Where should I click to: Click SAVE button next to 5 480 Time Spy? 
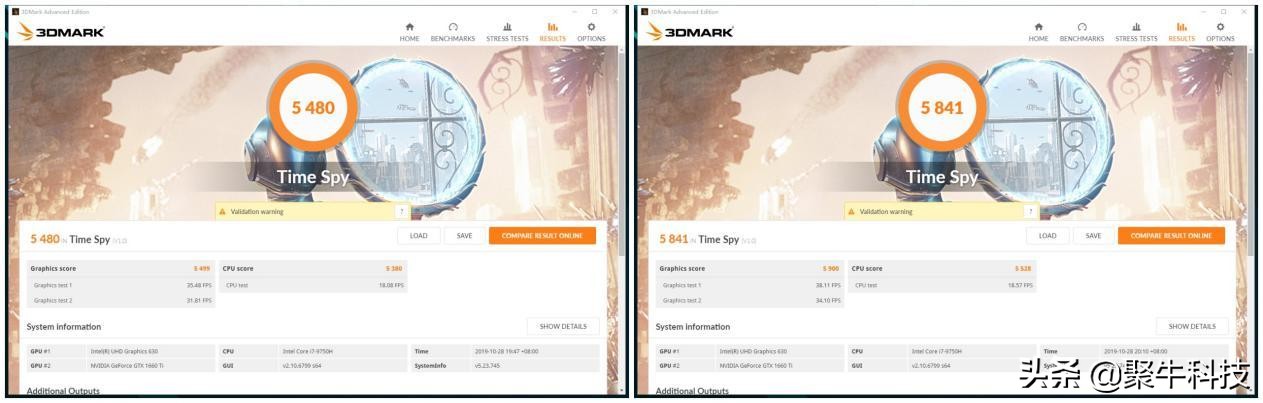coord(464,236)
